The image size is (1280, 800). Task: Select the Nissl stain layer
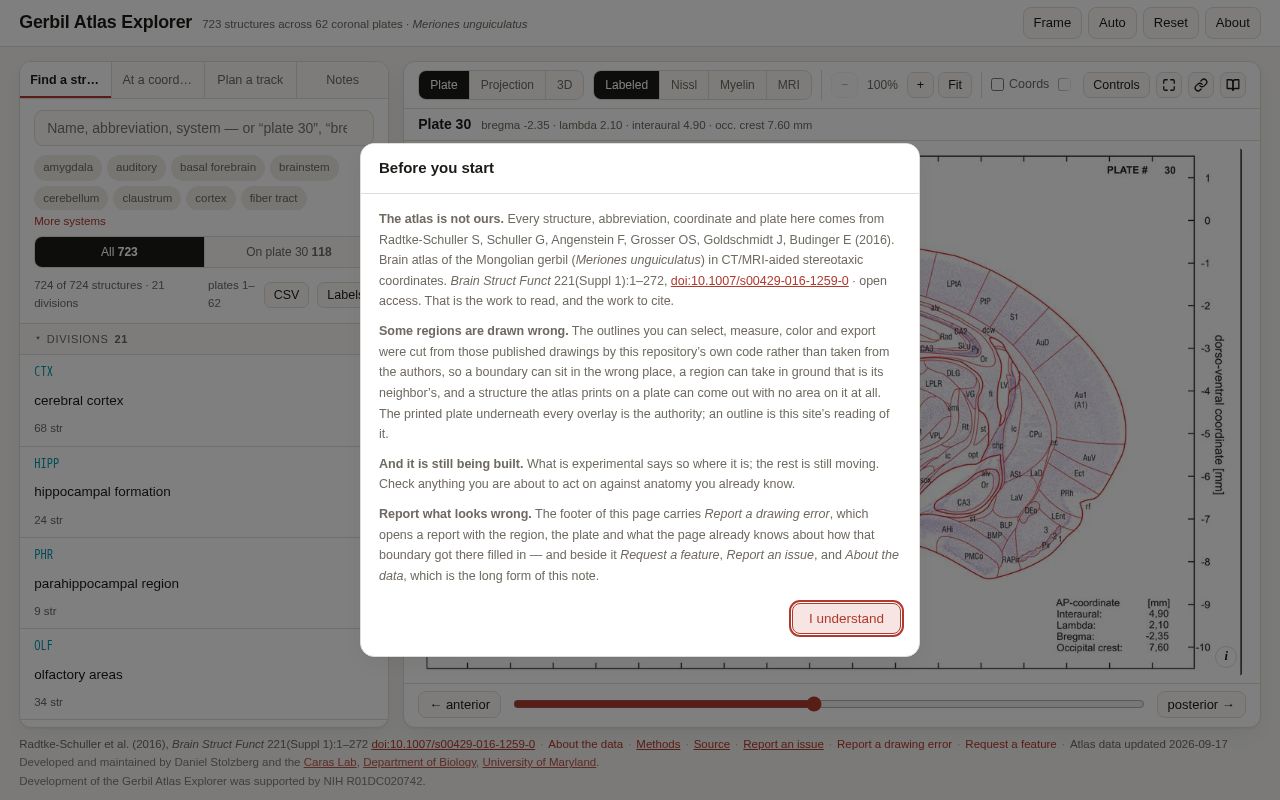point(684,85)
